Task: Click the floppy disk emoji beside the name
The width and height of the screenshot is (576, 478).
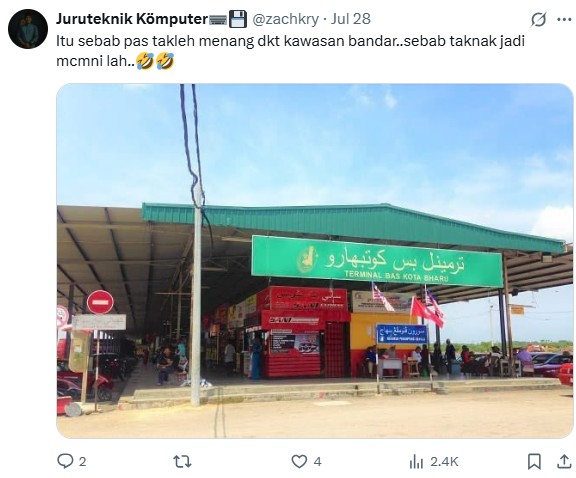Action: pyautogui.click(x=238, y=19)
